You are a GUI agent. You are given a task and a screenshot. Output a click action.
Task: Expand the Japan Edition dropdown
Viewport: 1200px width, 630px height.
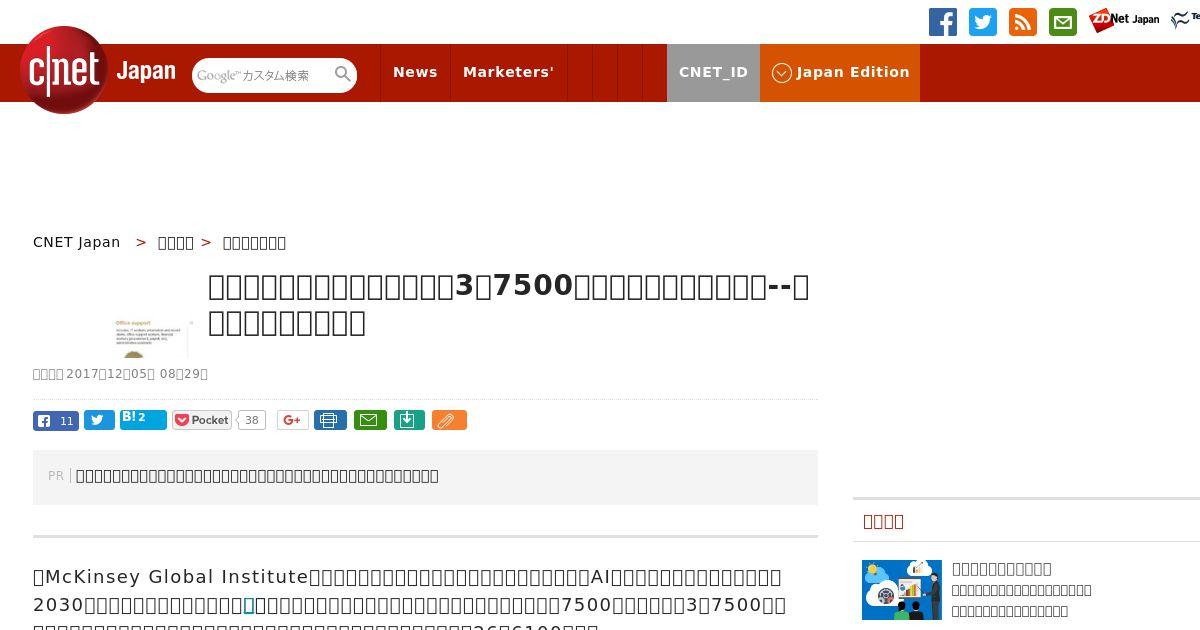pos(840,72)
